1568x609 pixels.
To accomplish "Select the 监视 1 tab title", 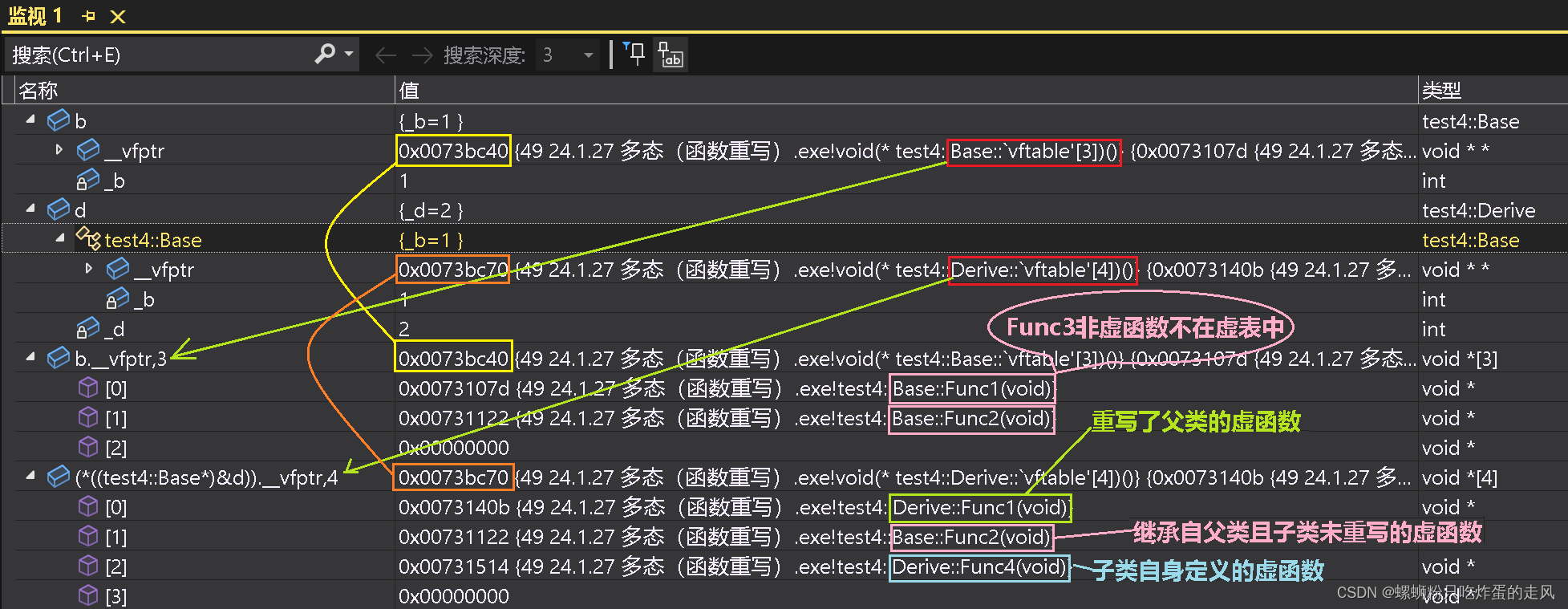I will click(34, 16).
